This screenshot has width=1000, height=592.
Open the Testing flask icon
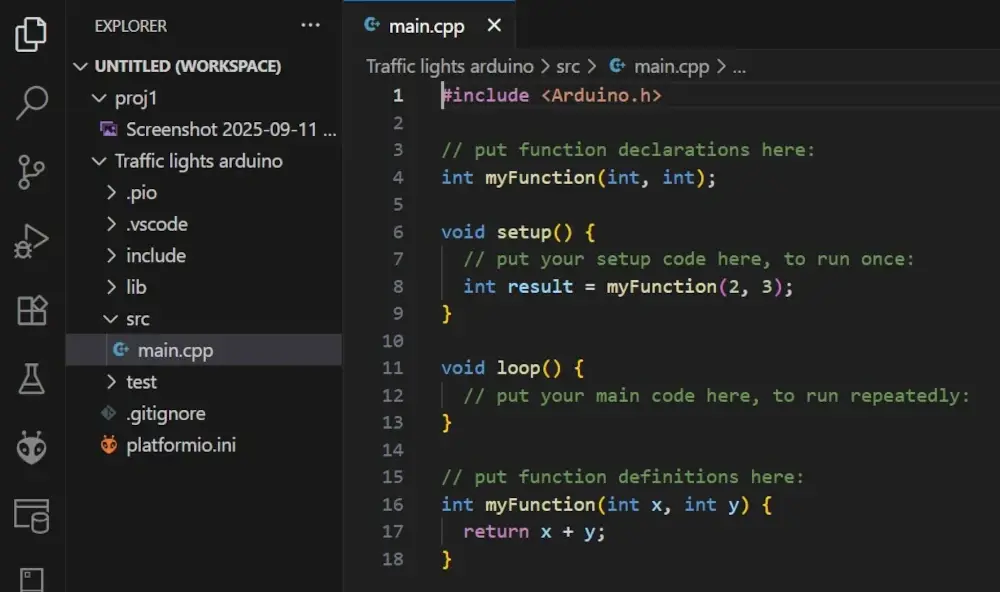click(31, 379)
